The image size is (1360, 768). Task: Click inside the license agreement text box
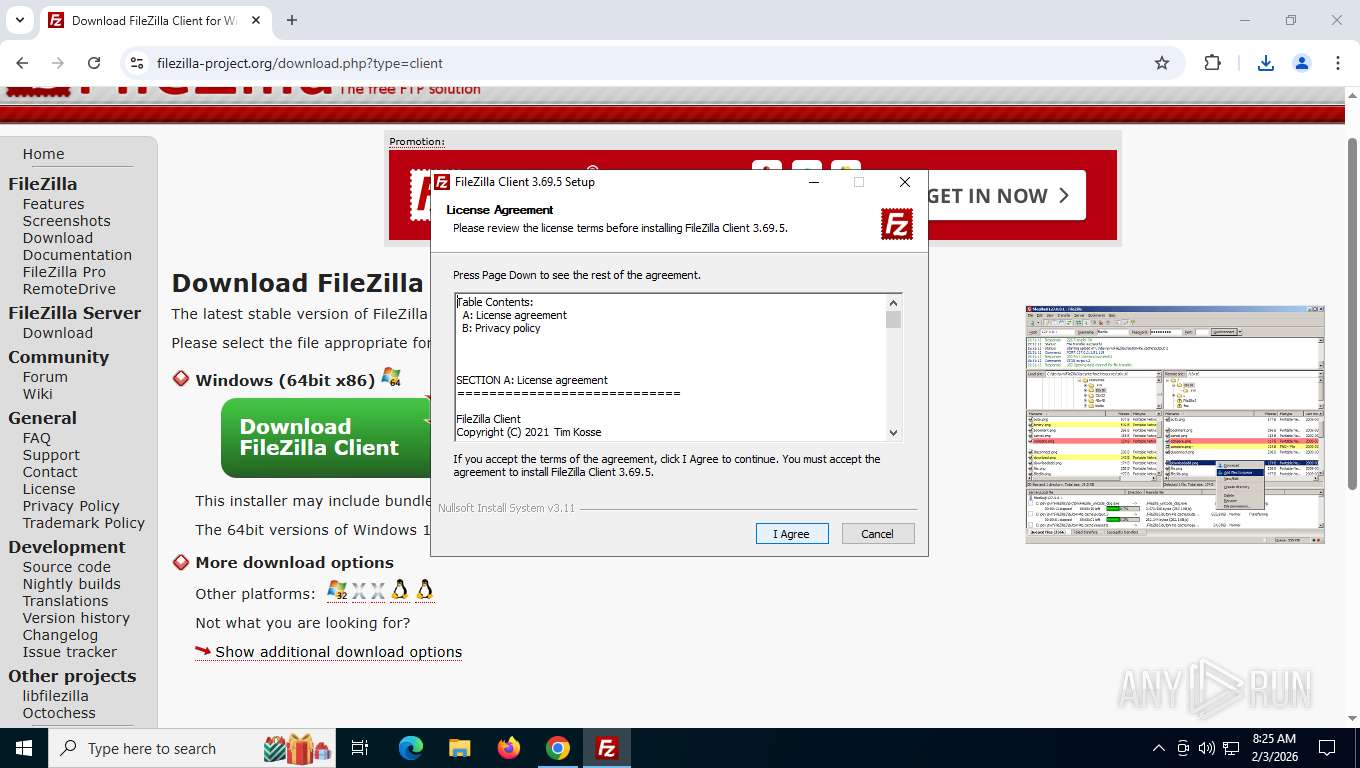coord(670,367)
